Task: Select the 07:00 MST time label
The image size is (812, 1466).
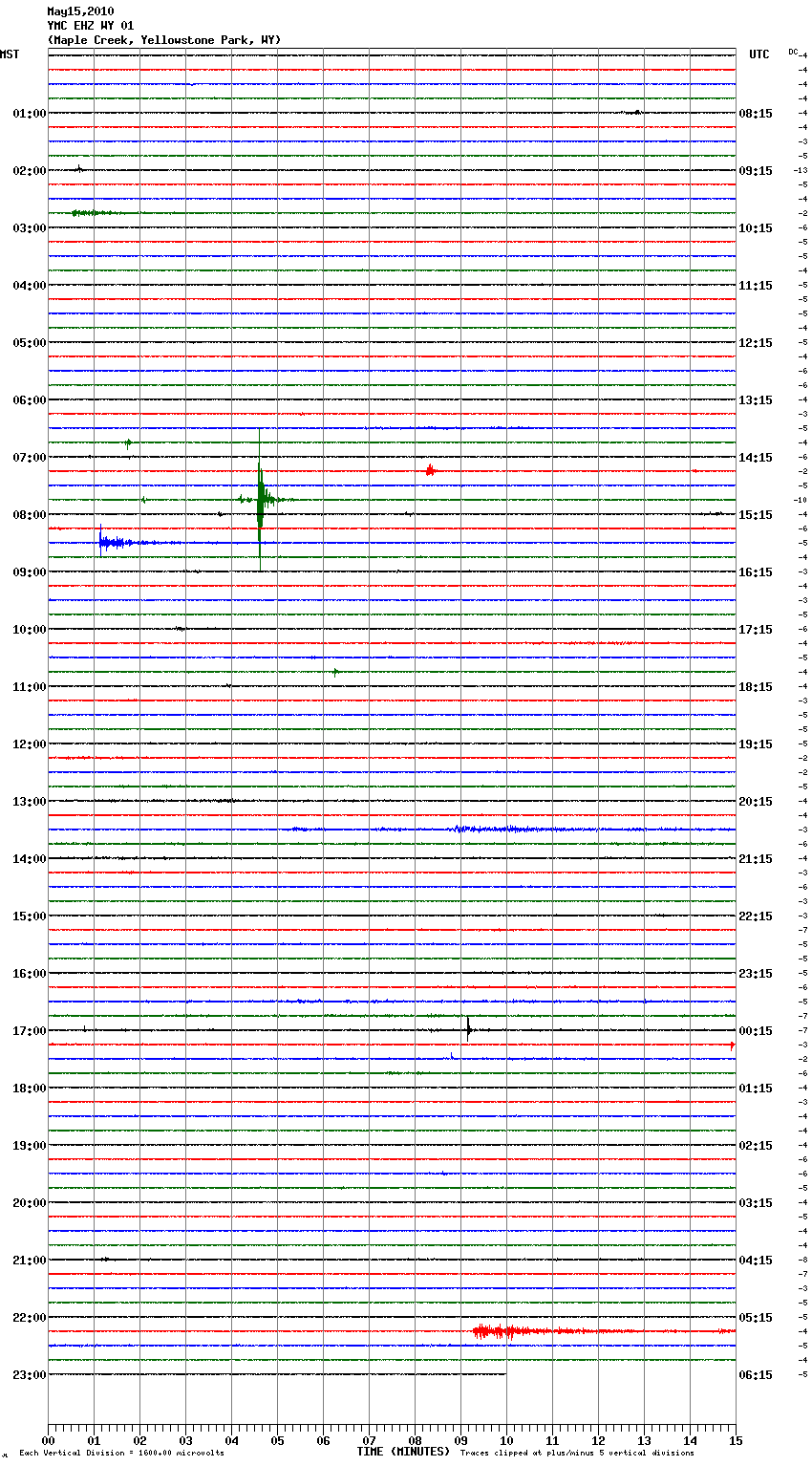Action: pos(30,458)
